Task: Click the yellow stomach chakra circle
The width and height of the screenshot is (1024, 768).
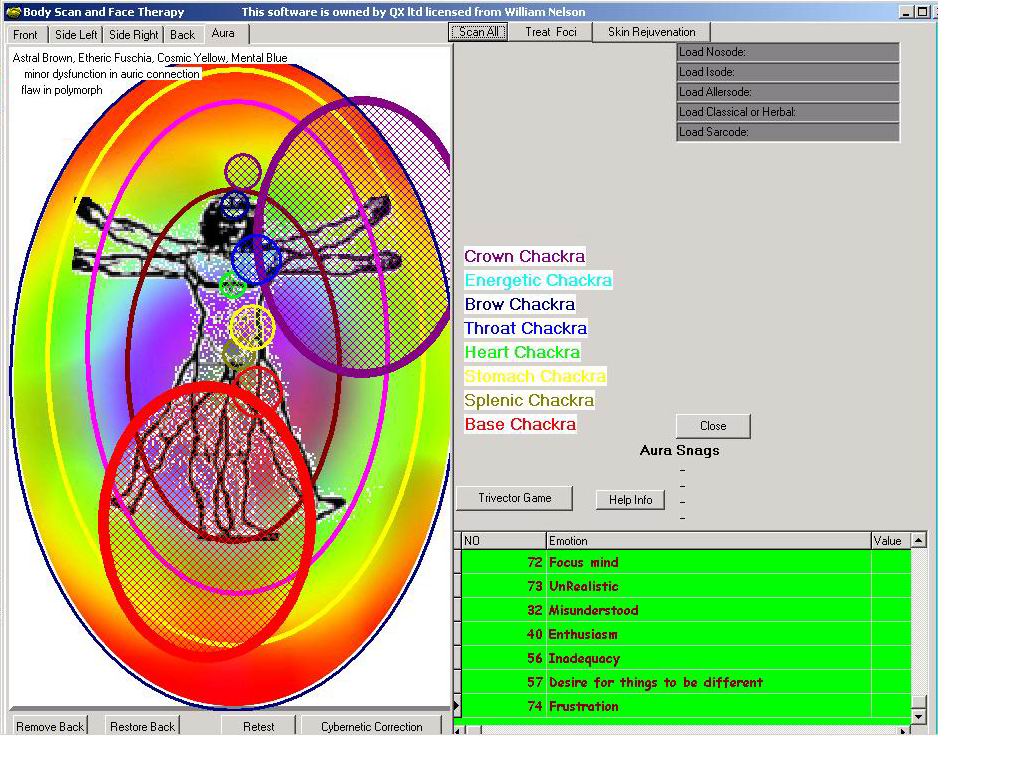Action: click(x=252, y=327)
